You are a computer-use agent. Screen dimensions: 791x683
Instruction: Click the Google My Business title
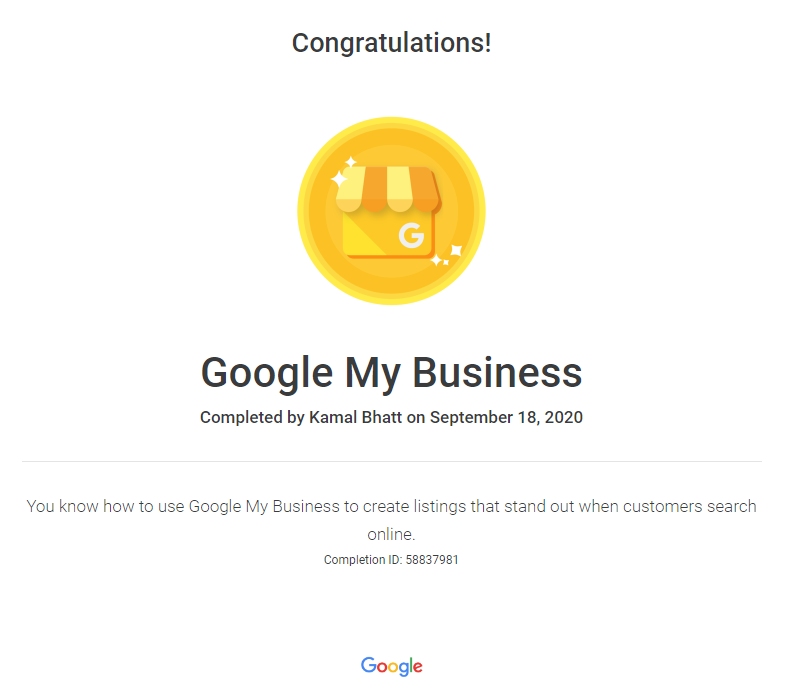click(x=391, y=373)
